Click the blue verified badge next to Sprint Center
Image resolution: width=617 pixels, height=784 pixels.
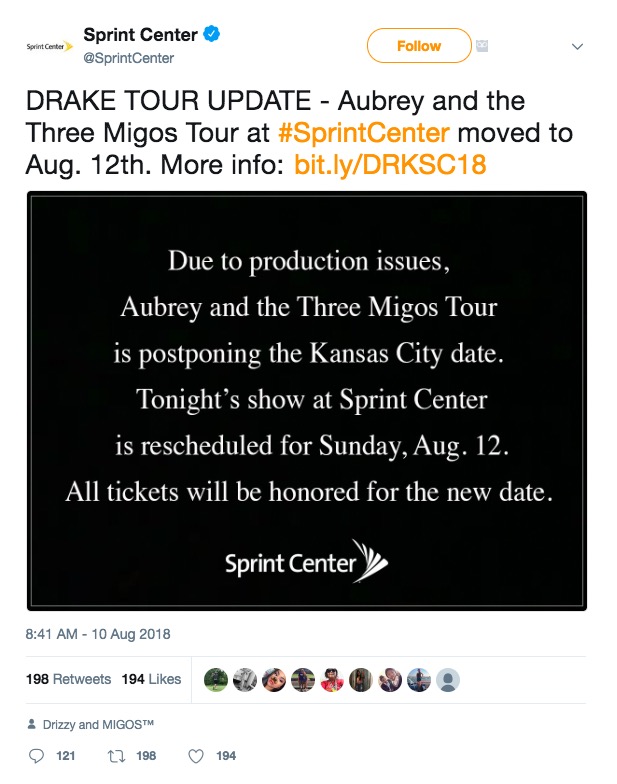pyautogui.click(x=212, y=34)
